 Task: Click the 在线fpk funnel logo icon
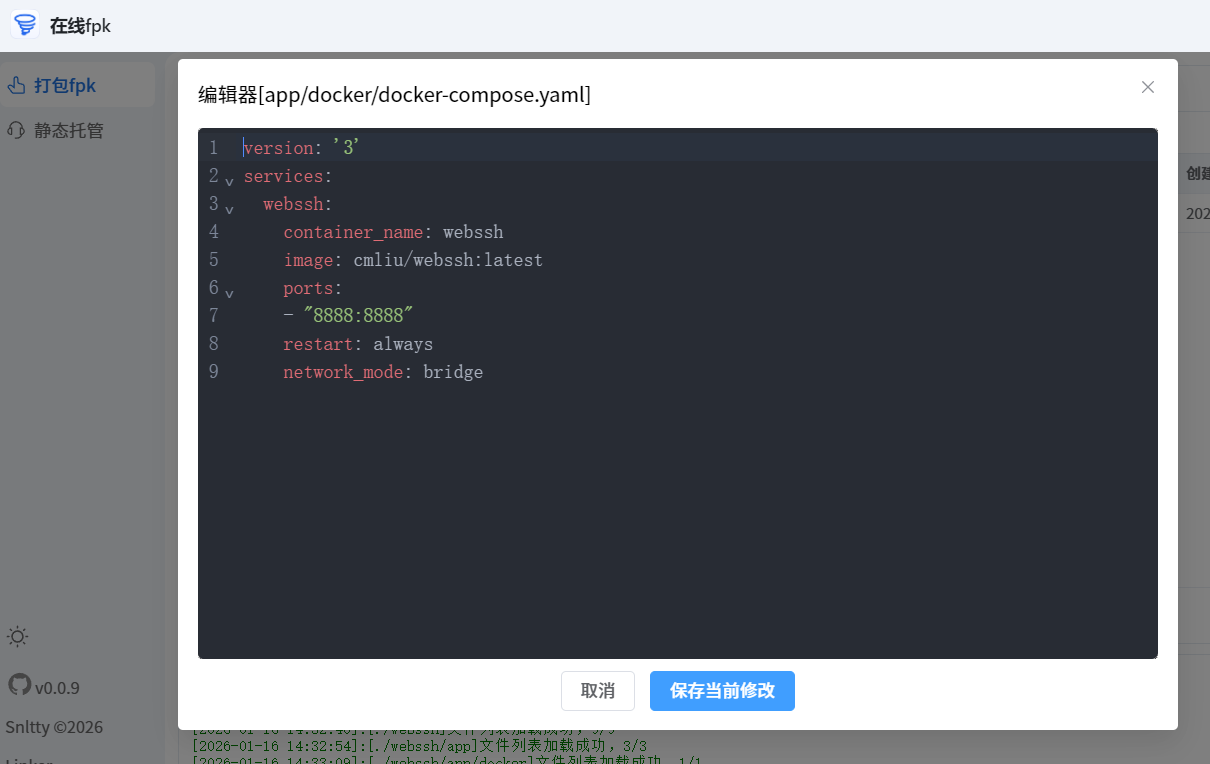tap(25, 25)
